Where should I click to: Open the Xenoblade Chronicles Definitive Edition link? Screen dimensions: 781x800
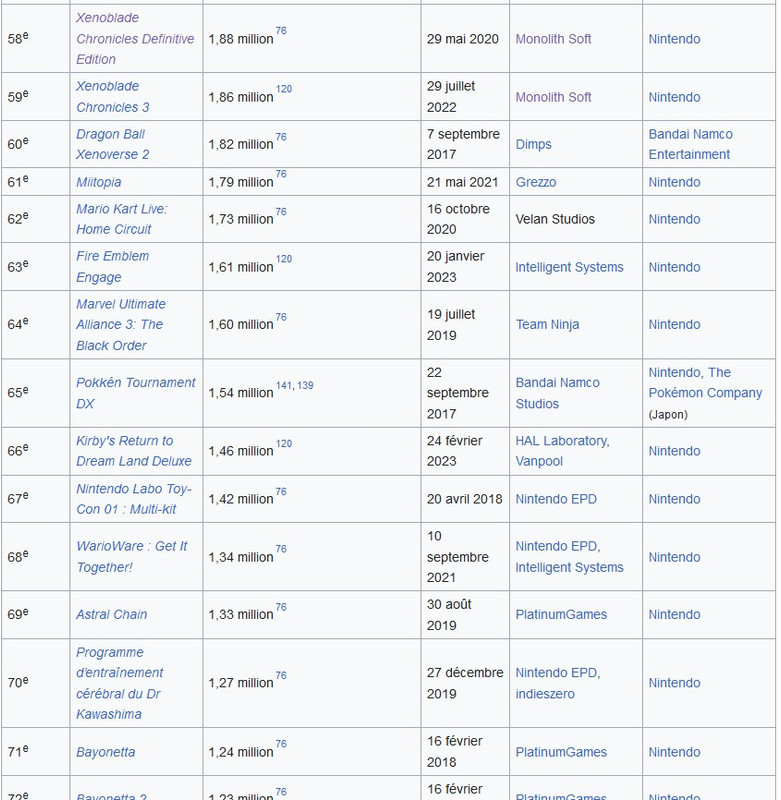pos(135,39)
